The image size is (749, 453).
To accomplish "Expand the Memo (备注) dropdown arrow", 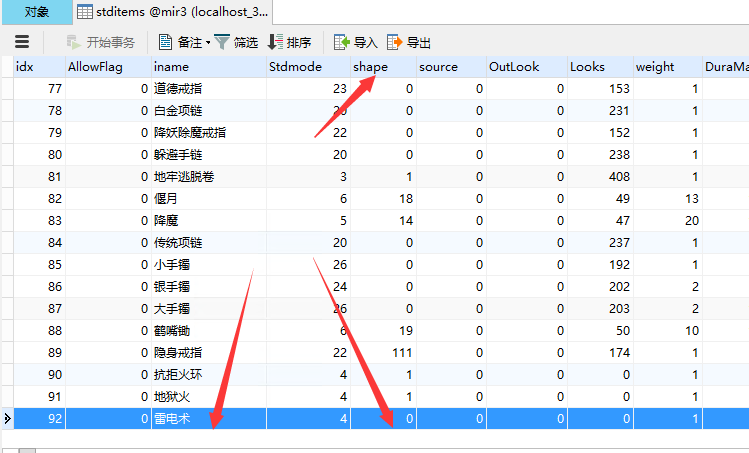I will coord(207,43).
